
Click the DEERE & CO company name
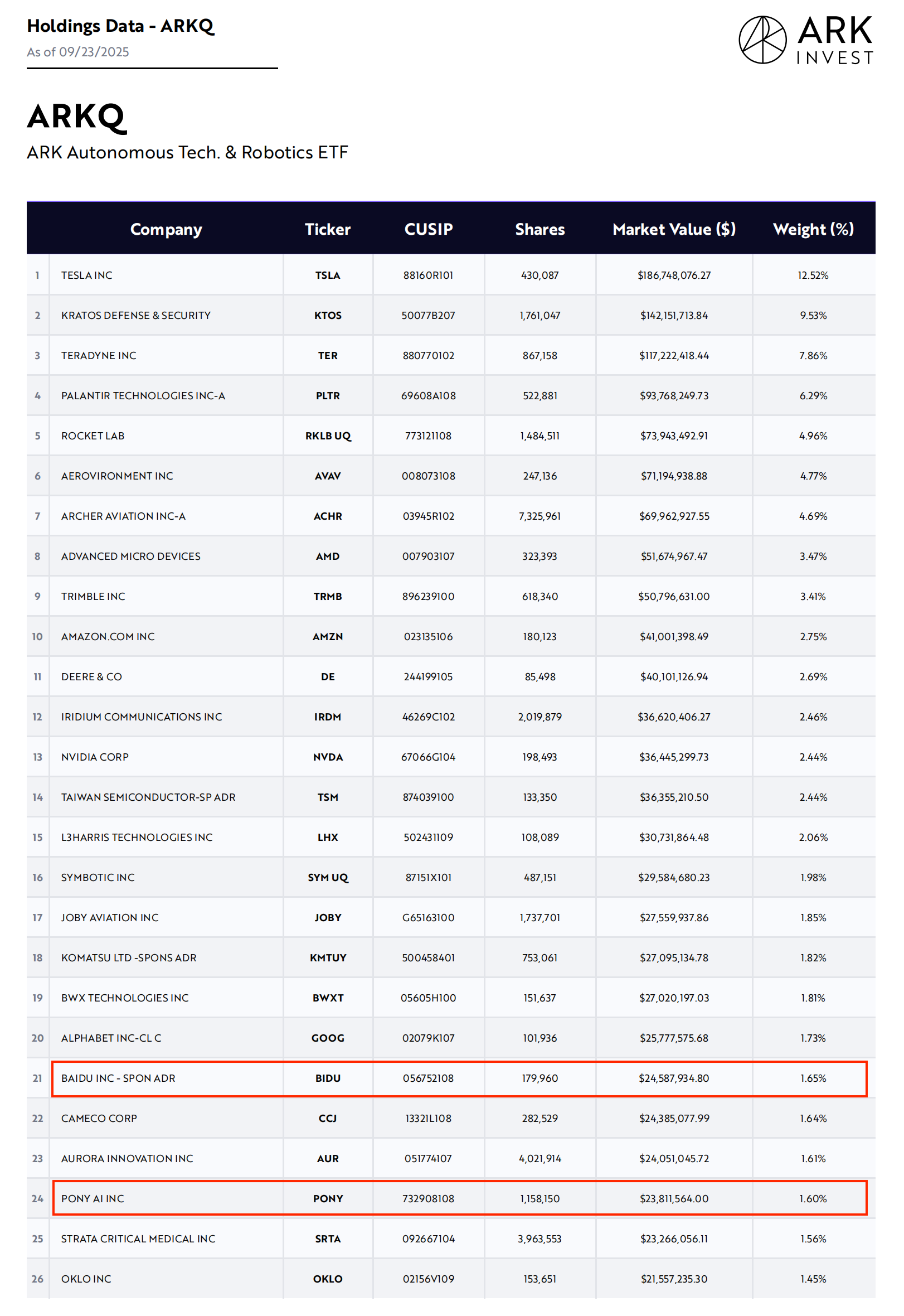92,678
